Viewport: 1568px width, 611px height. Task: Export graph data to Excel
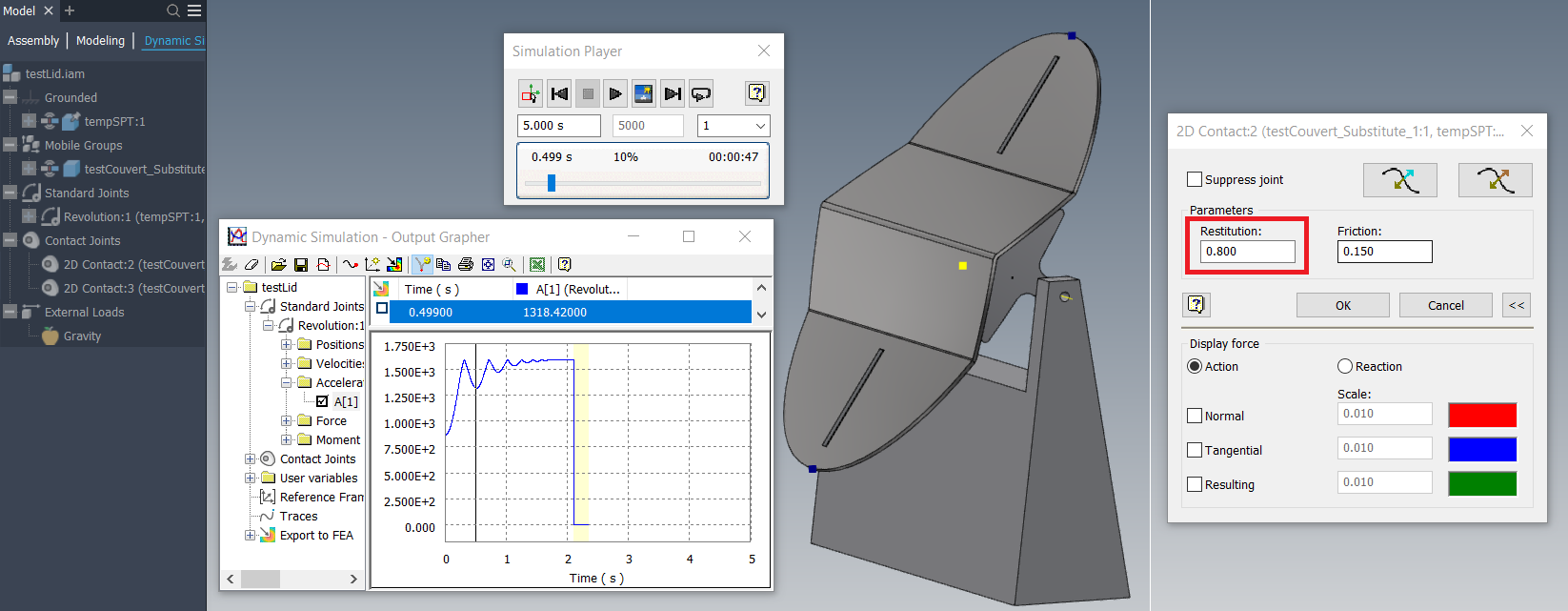point(537,264)
